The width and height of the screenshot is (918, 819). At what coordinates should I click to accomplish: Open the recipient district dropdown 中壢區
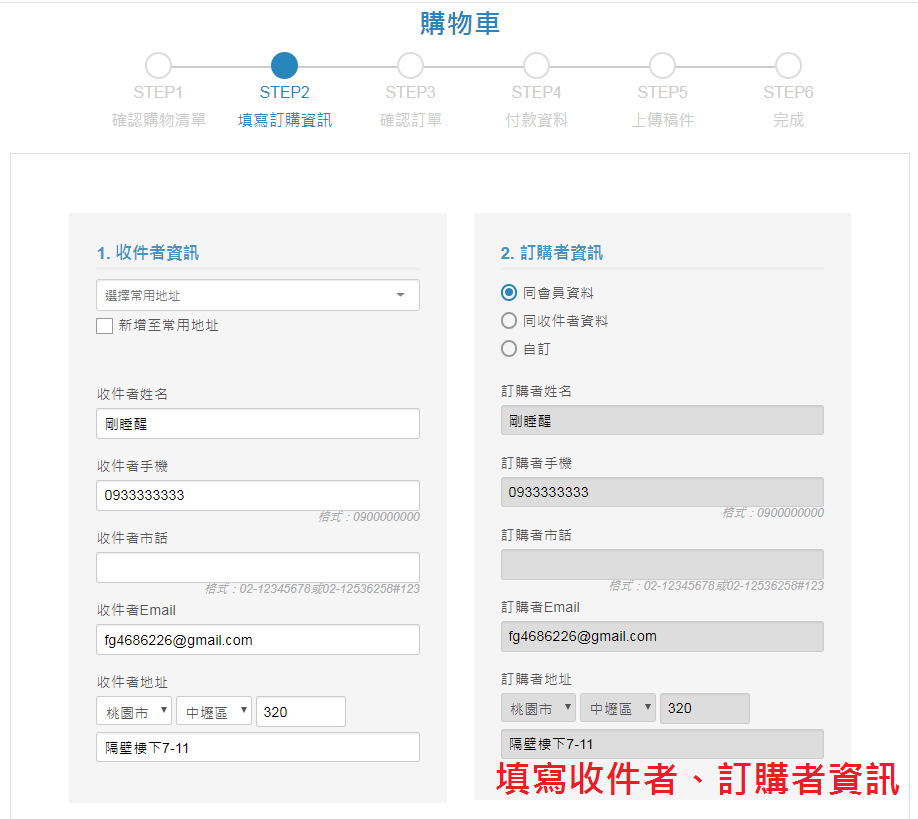[x=211, y=712]
